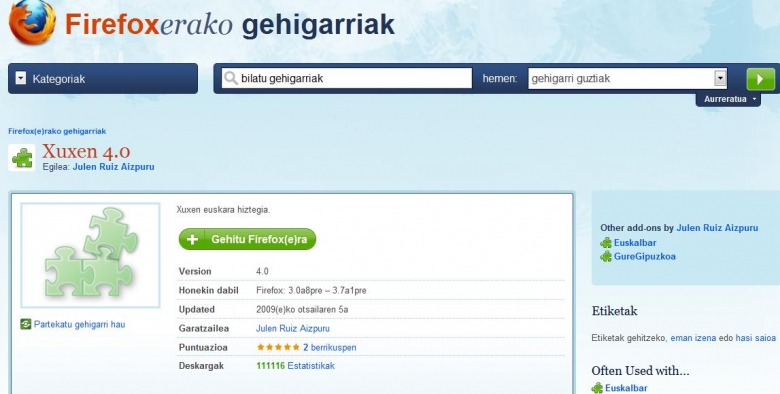The image size is (780, 394).
Task: Click the Firefox logo icon
Action: pyautogui.click(x=32, y=22)
